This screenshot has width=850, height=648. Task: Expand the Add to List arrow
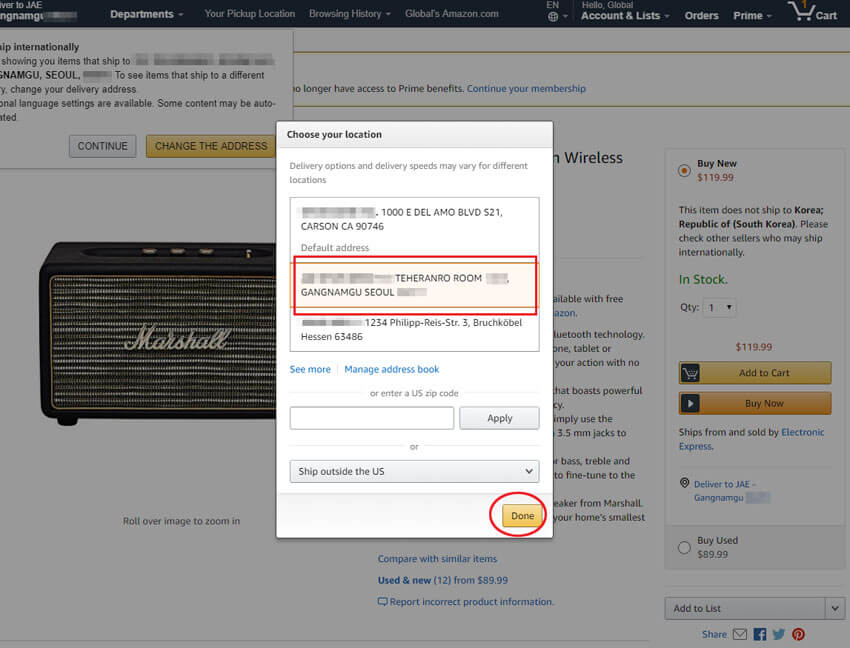tap(835, 608)
